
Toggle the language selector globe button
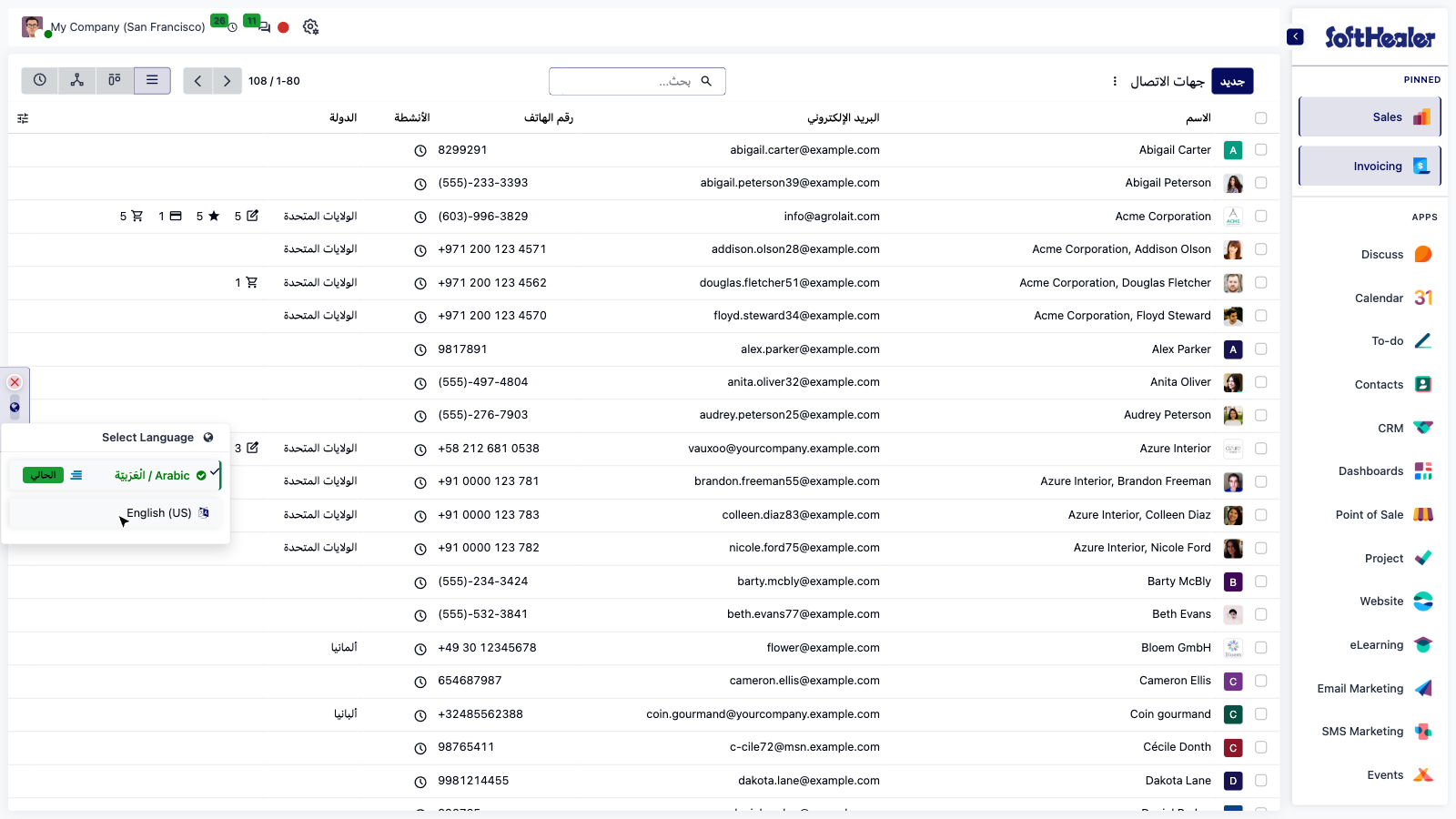coord(15,408)
